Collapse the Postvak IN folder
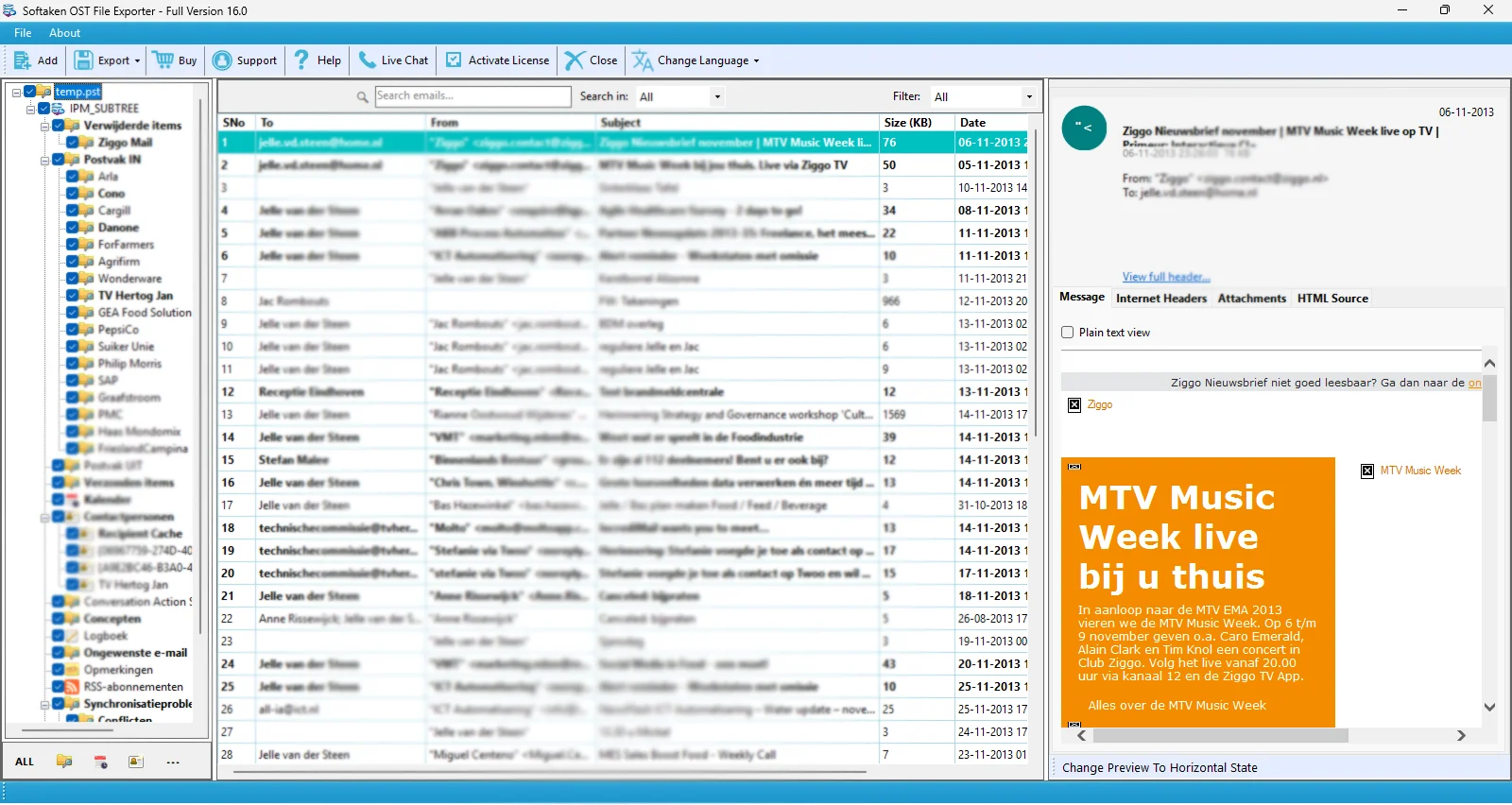Screen dimensions: 1512x805 [44, 160]
